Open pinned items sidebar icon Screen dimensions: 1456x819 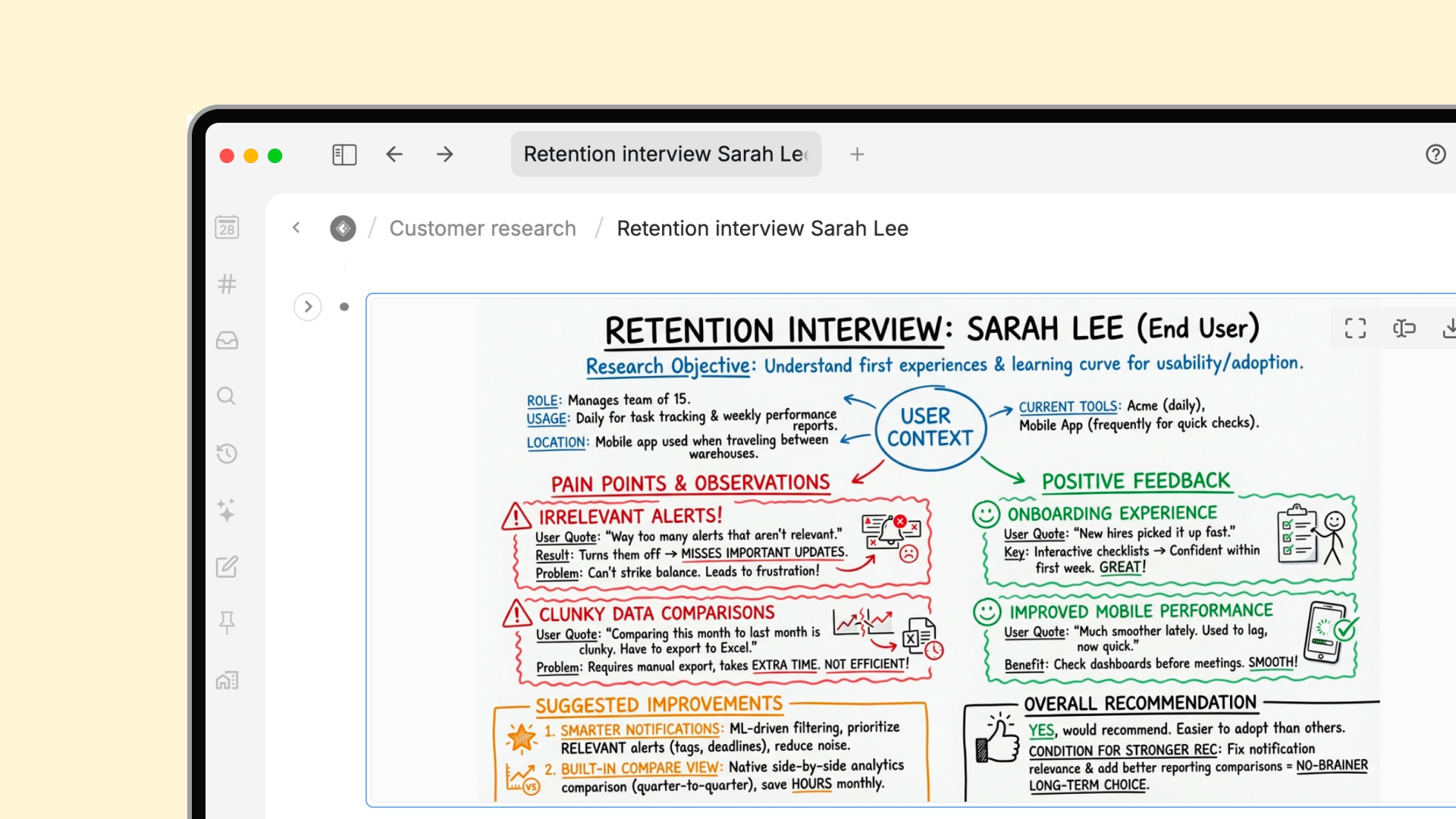click(x=227, y=623)
